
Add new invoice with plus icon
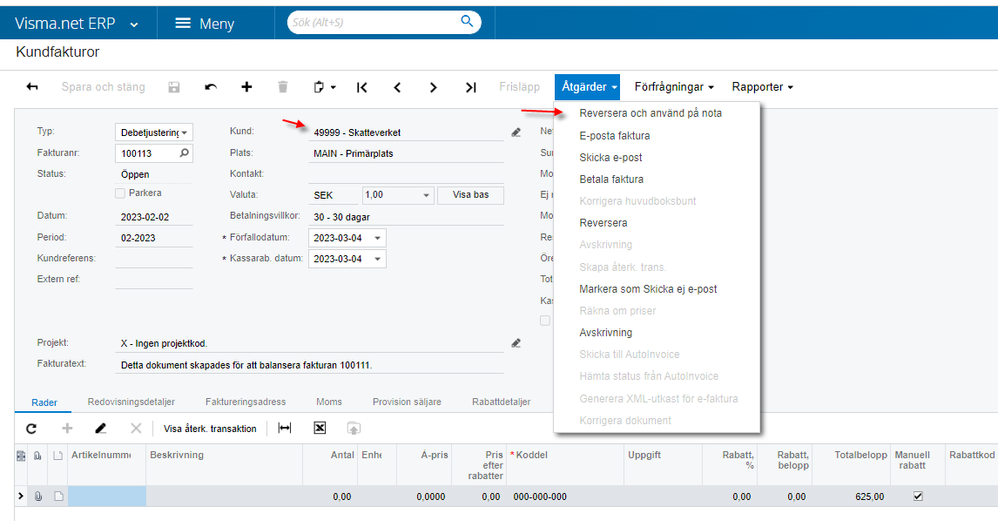tap(247, 87)
